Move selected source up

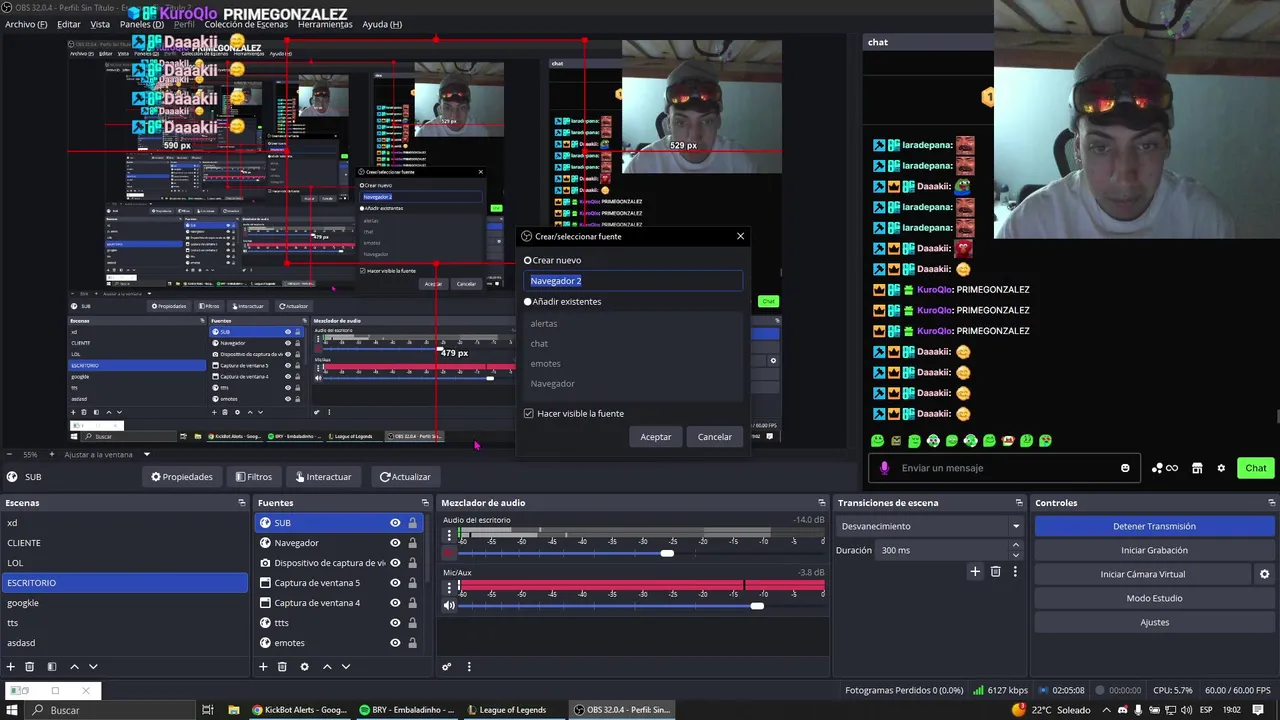coord(326,667)
